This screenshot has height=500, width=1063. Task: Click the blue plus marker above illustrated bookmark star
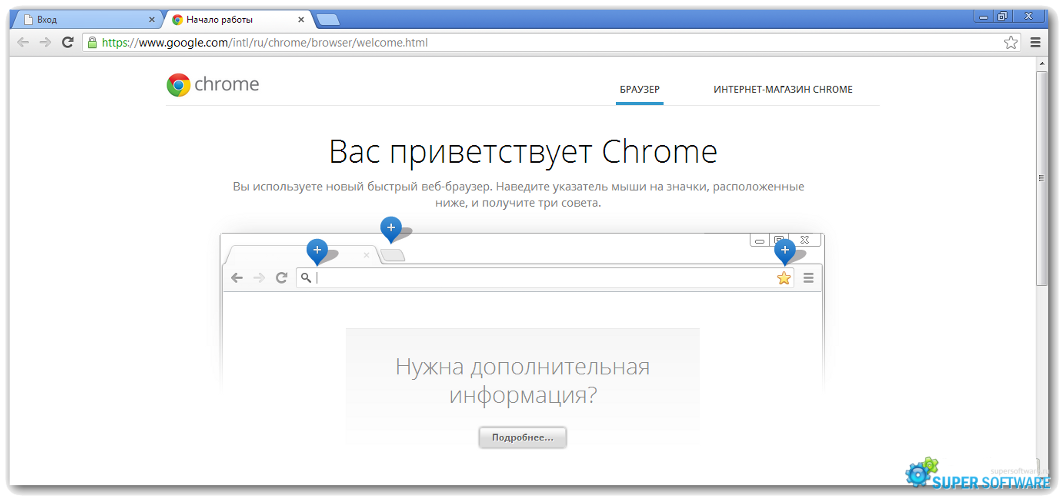(x=785, y=251)
